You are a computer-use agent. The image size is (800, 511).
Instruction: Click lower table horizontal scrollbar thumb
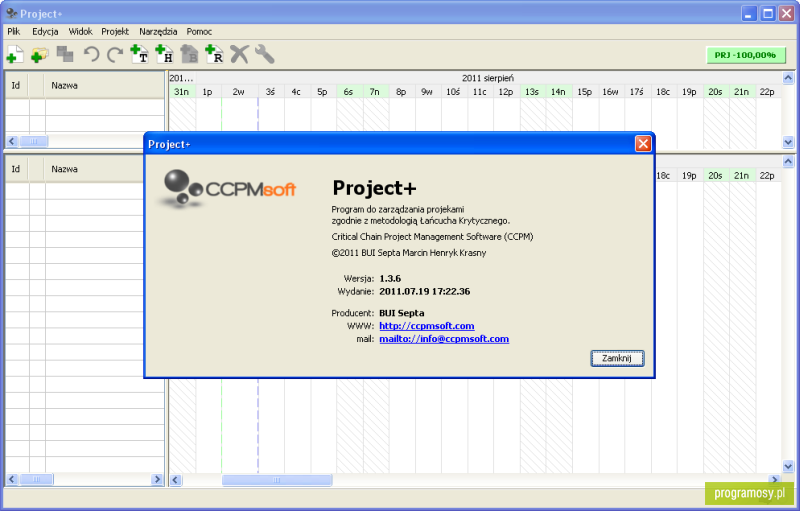pyautogui.click(x=36, y=479)
